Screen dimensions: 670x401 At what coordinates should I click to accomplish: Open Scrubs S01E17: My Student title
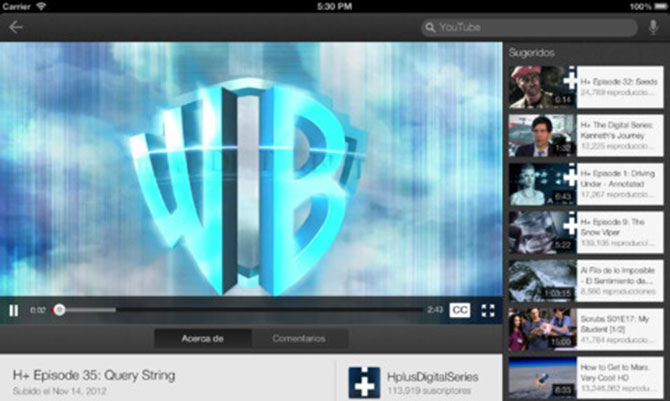(614, 324)
